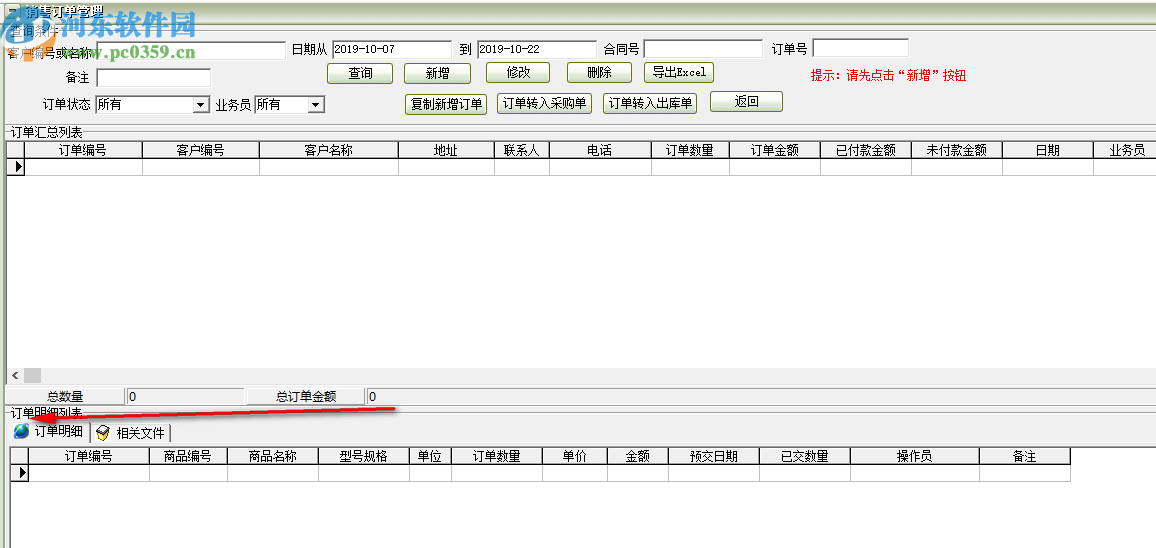This screenshot has width=1156, height=548.
Task: Click the 客户编号 column header
Action: pyautogui.click(x=201, y=150)
